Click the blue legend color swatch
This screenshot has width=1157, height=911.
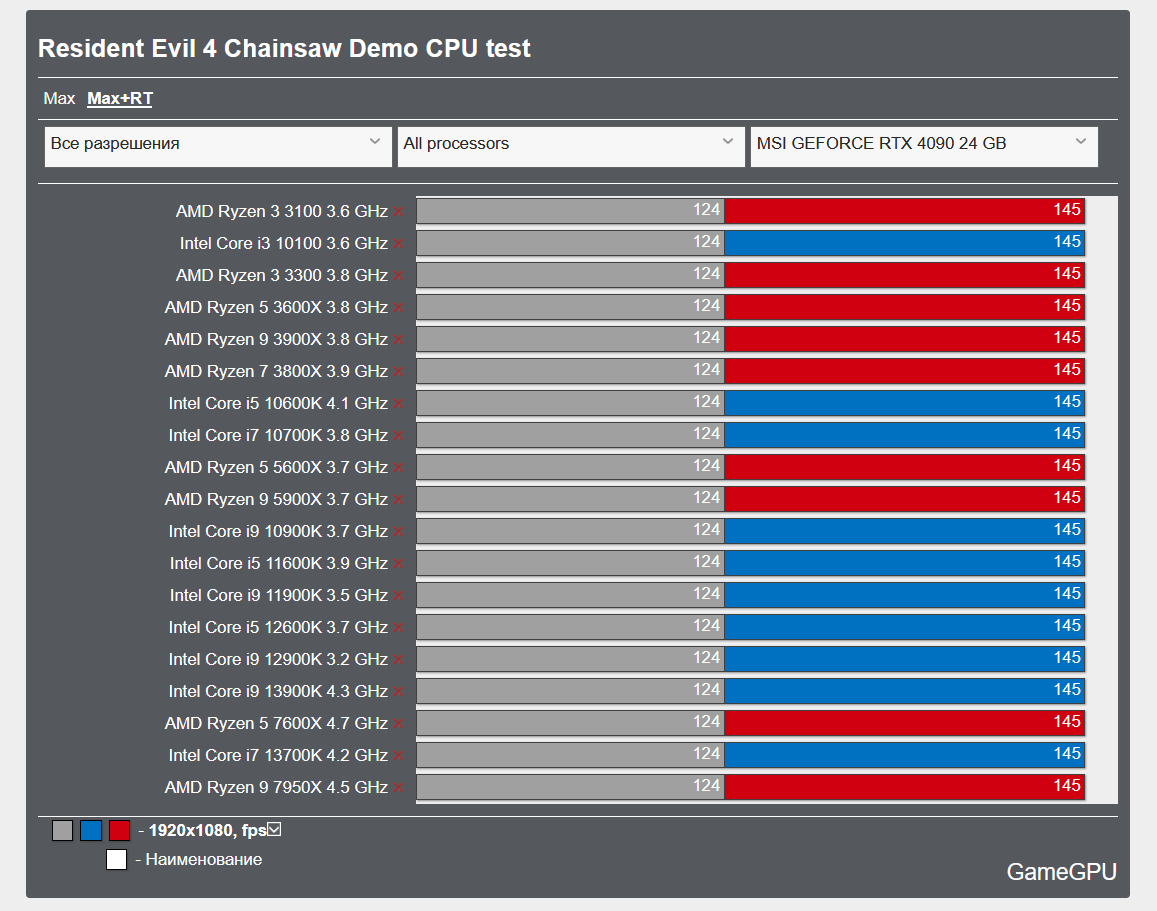click(91, 831)
